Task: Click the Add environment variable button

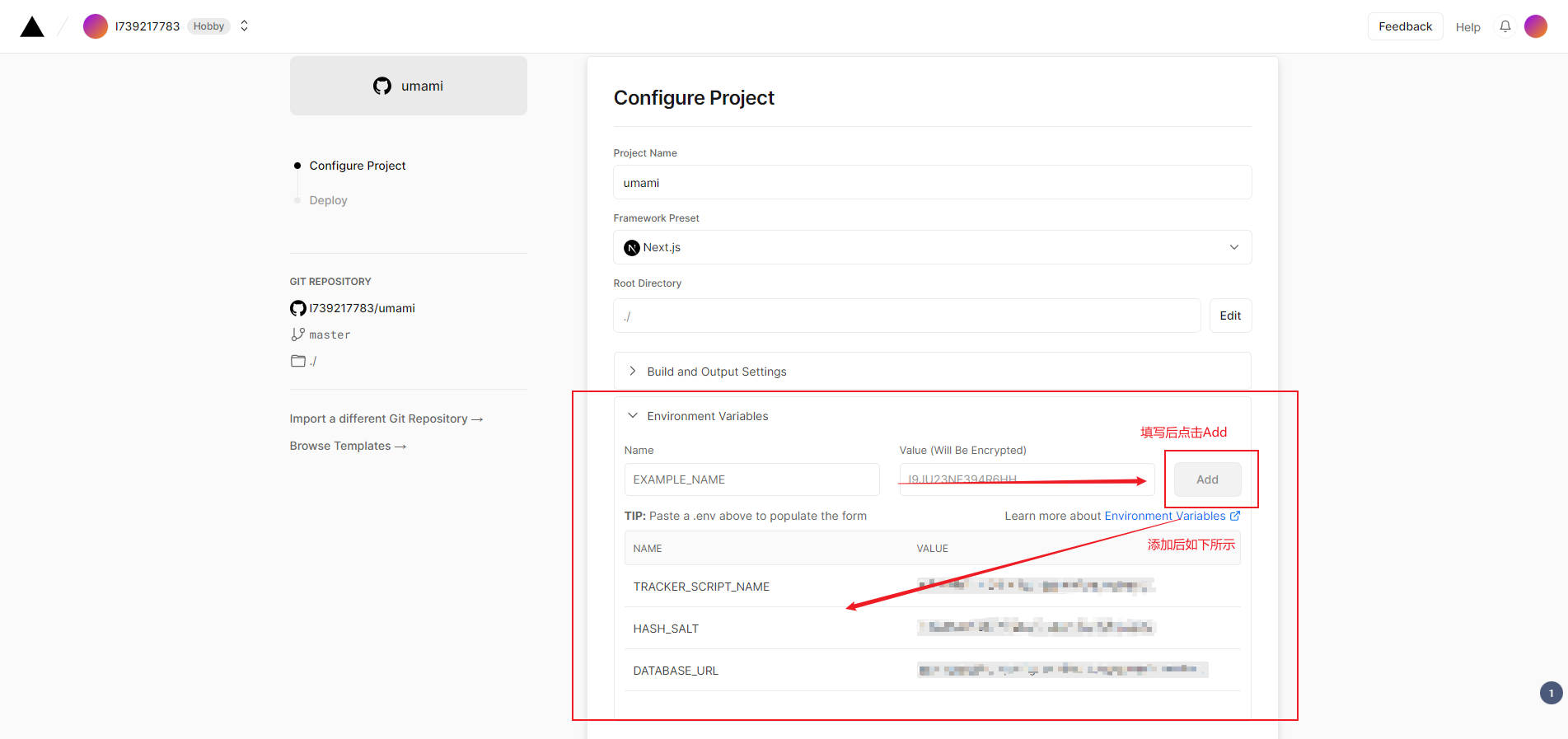Action: [1208, 479]
